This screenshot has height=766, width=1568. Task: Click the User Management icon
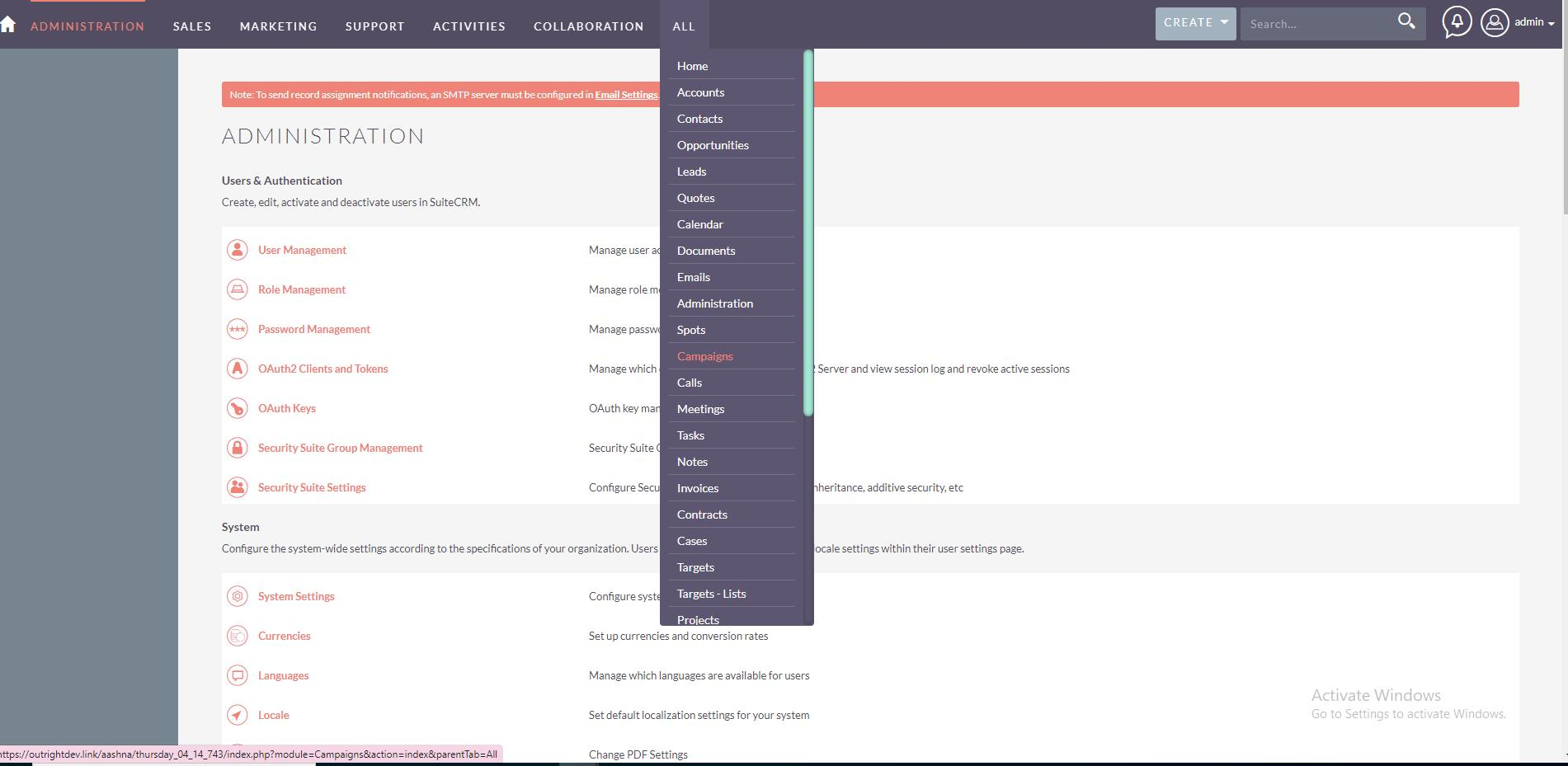[238, 250]
